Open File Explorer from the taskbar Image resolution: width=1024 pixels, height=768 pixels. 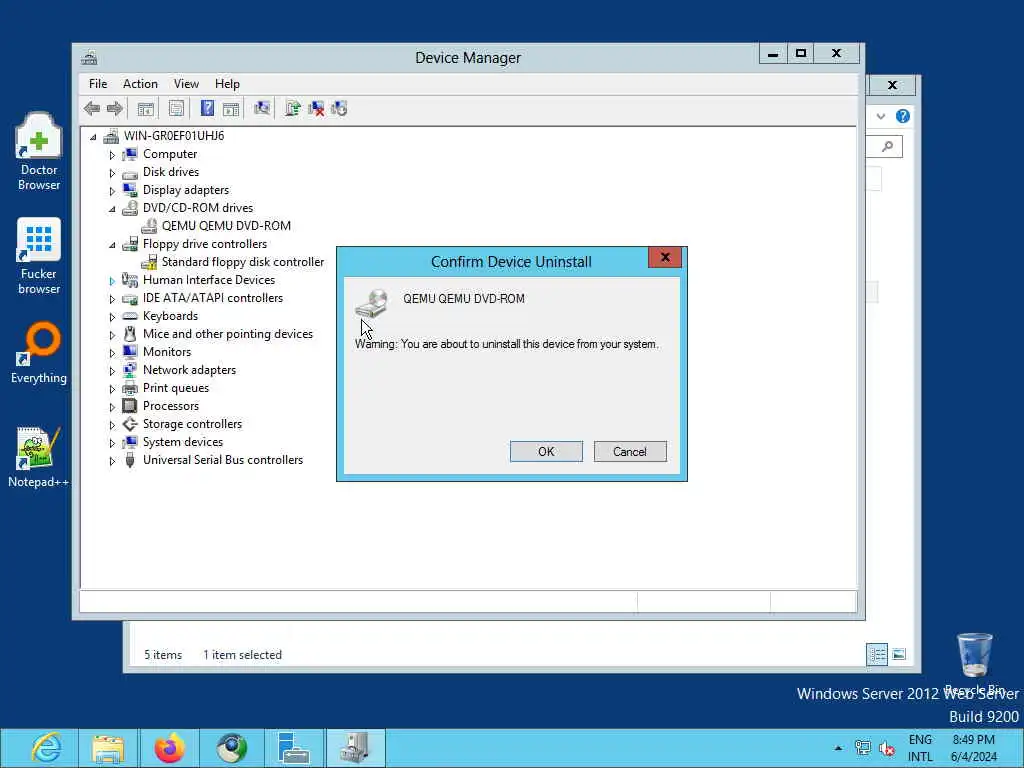[108, 748]
